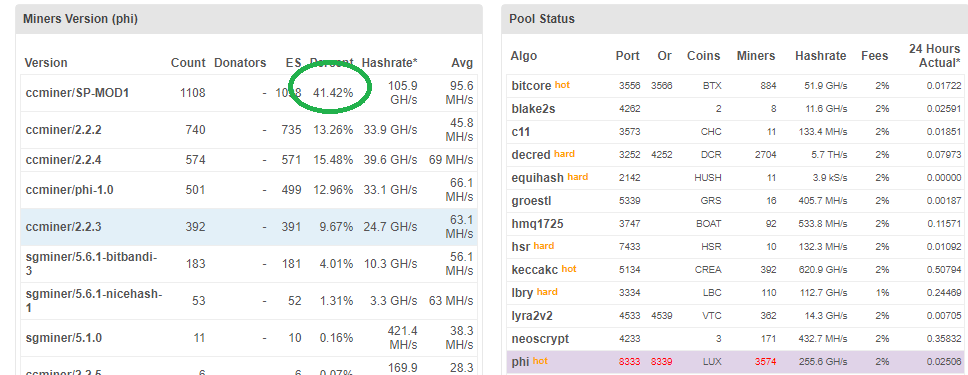Open the blake2s algo link
Image resolution: width=968 pixels, height=375 pixels.
click(533, 109)
